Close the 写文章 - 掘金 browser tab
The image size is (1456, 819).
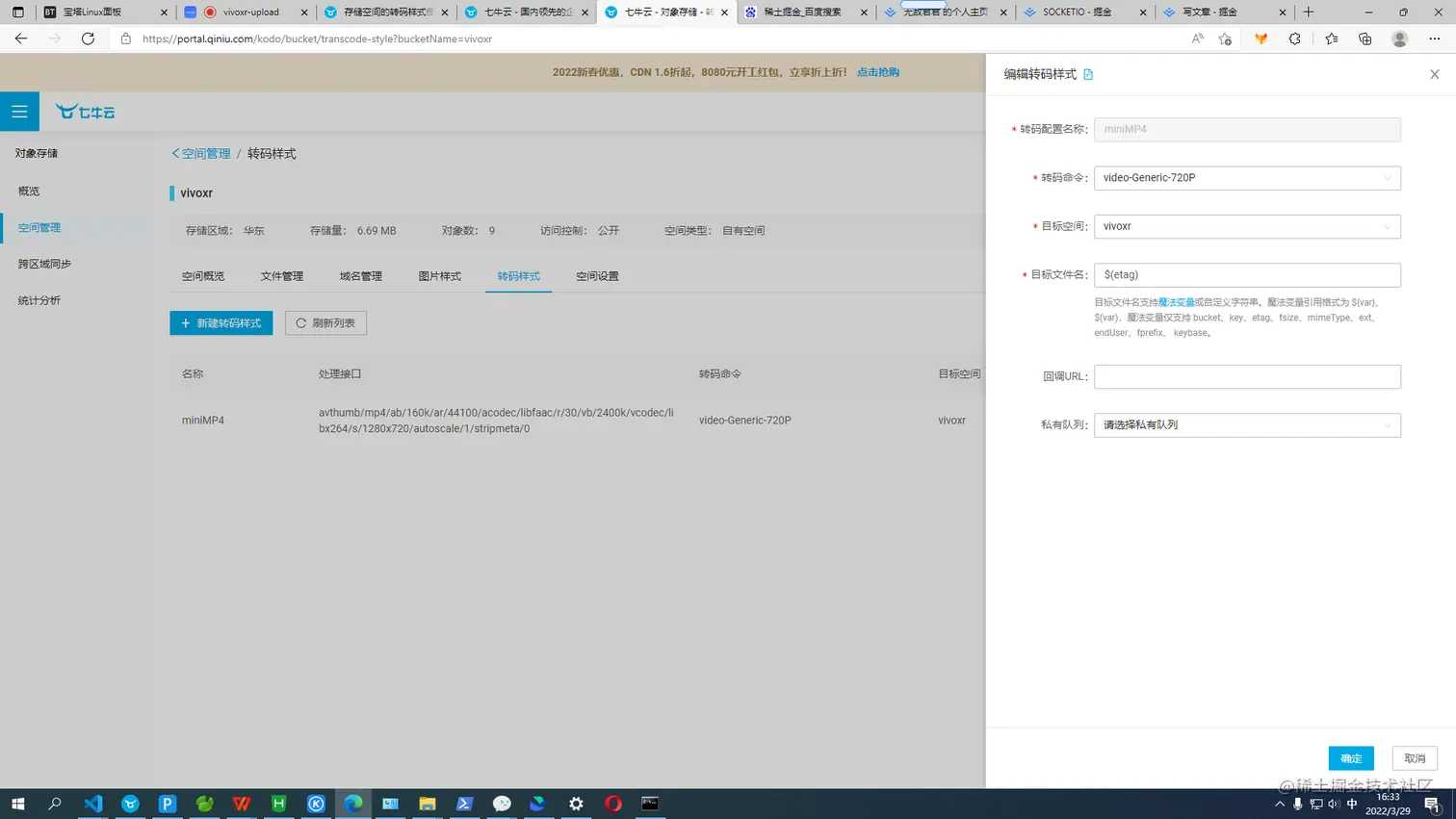[x=1283, y=13]
